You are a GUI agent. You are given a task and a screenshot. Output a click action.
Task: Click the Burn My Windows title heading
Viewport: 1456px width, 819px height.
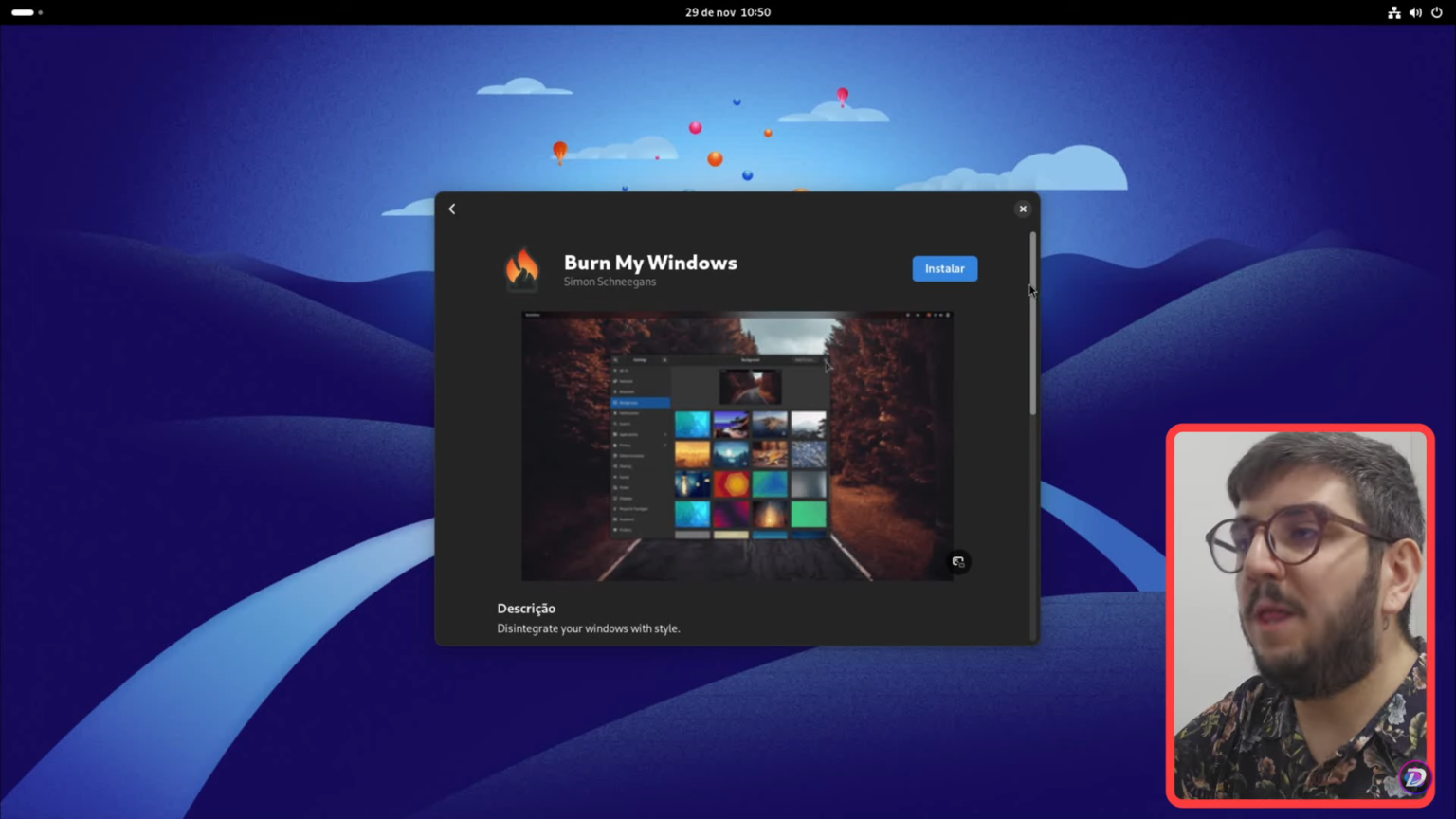point(650,263)
